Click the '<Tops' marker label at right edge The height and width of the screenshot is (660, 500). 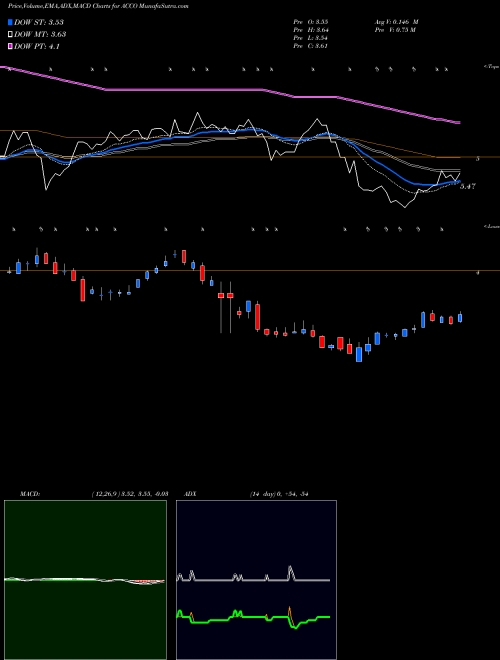click(x=491, y=67)
